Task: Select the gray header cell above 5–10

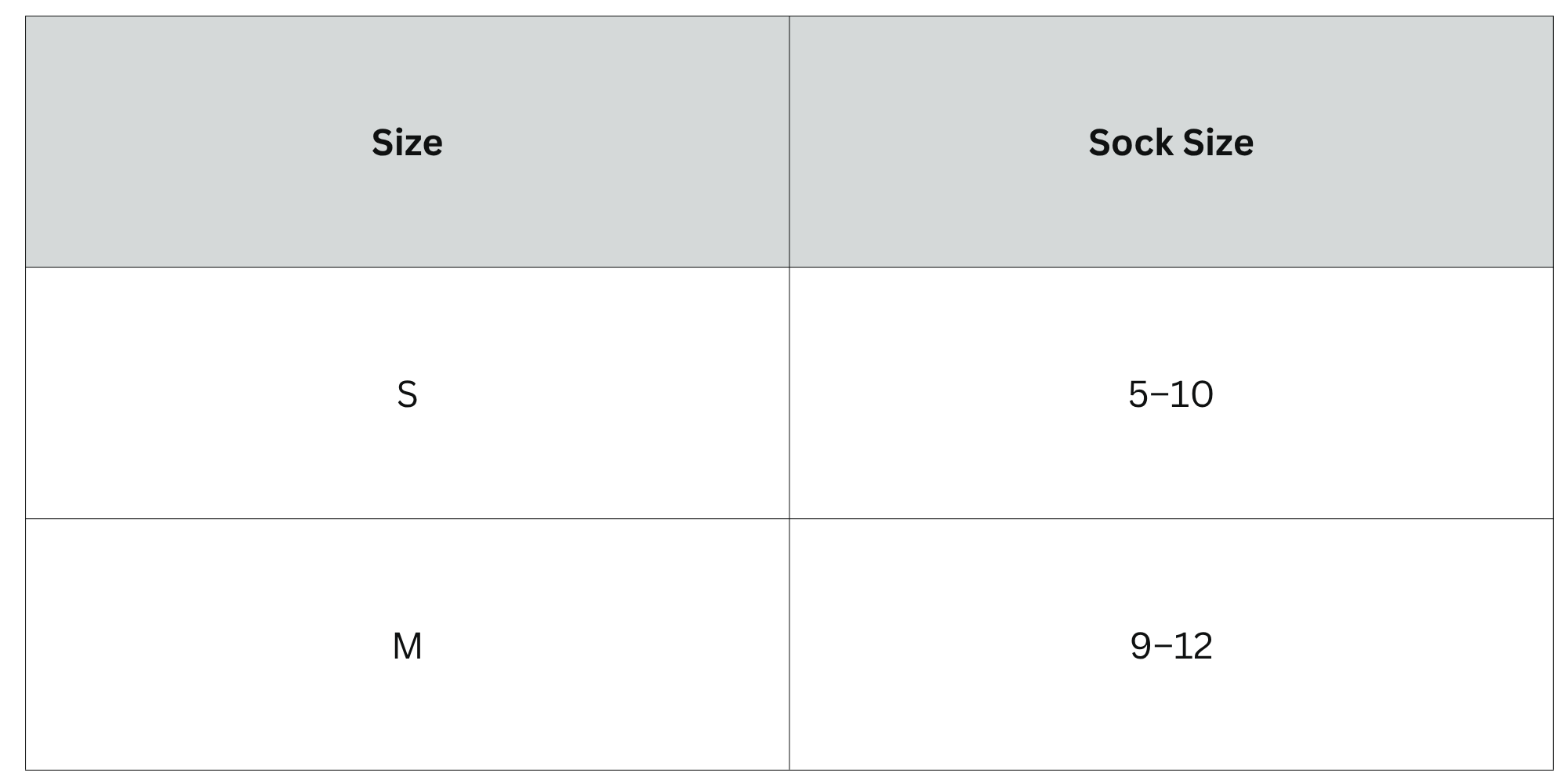Action: (x=1171, y=142)
